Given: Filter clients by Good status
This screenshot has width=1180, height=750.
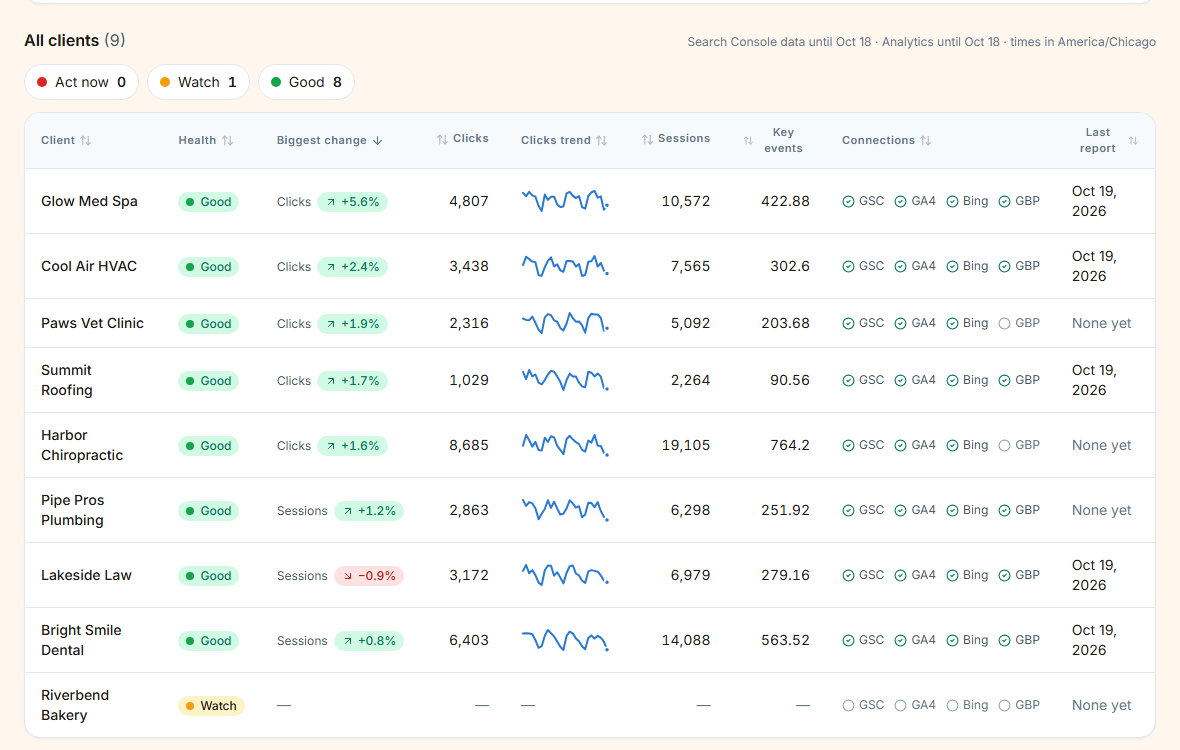Looking at the screenshot, I should pos(306,82).
